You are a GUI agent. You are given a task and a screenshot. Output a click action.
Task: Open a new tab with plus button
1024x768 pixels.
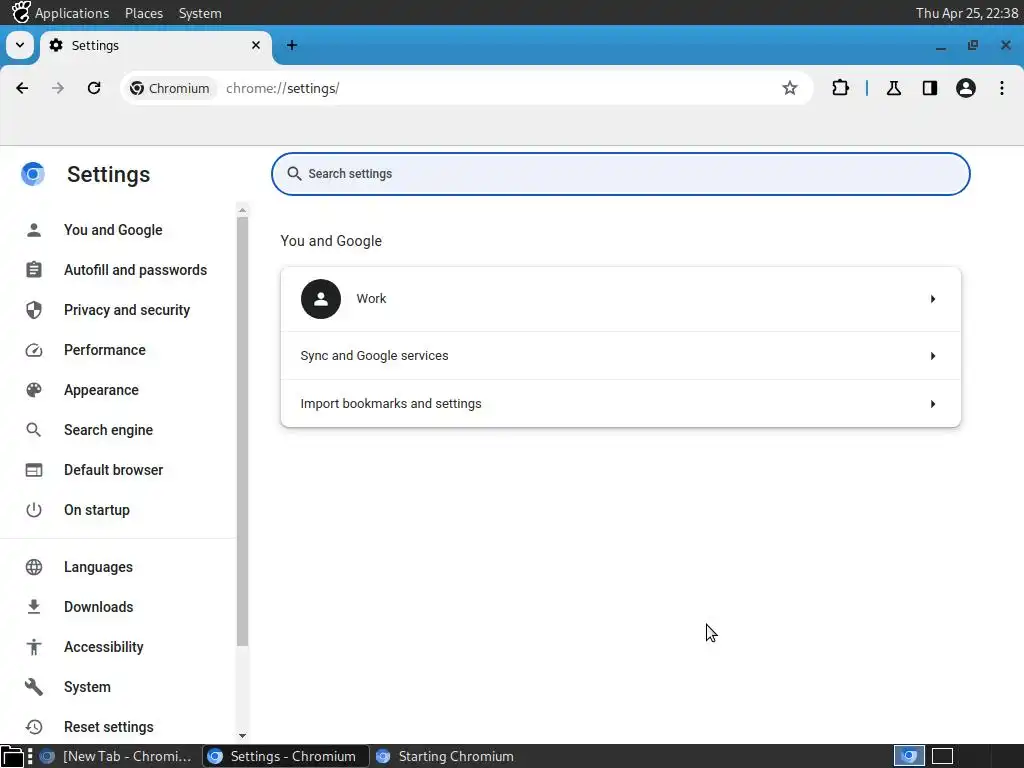292,45
